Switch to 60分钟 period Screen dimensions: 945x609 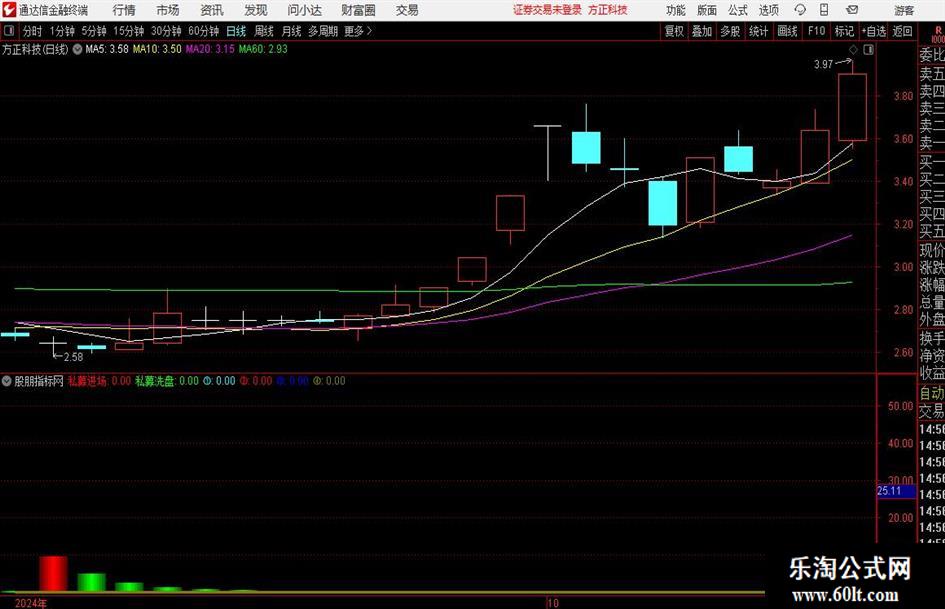point(204,31)
